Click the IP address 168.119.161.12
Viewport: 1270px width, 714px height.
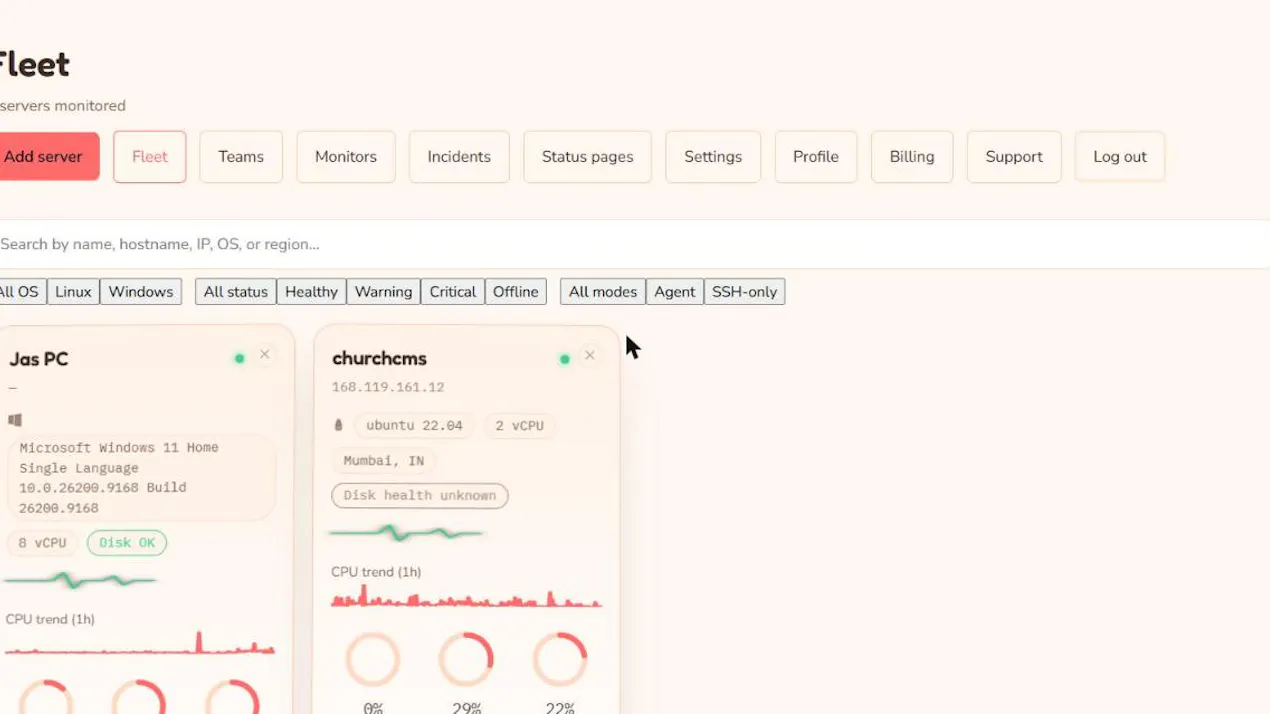(388, 387)
